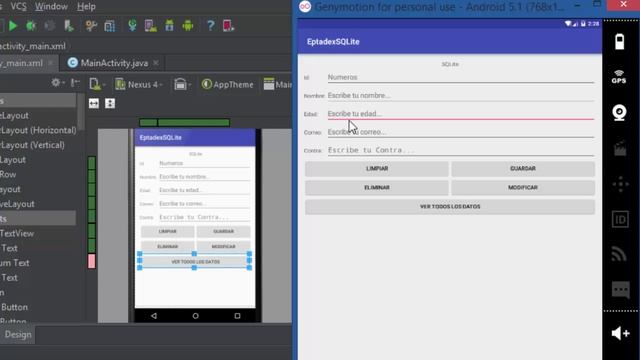Open the Window menu

[51, 7]
